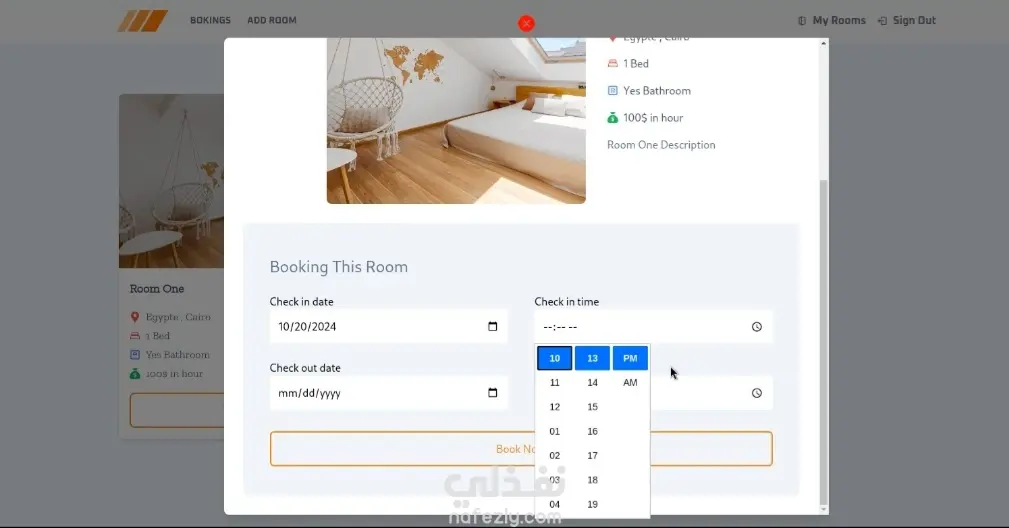Select hour 01 in time picker
Viewport: 1009px width, 528px height.
pyautogui.click(x=555, y=432)
